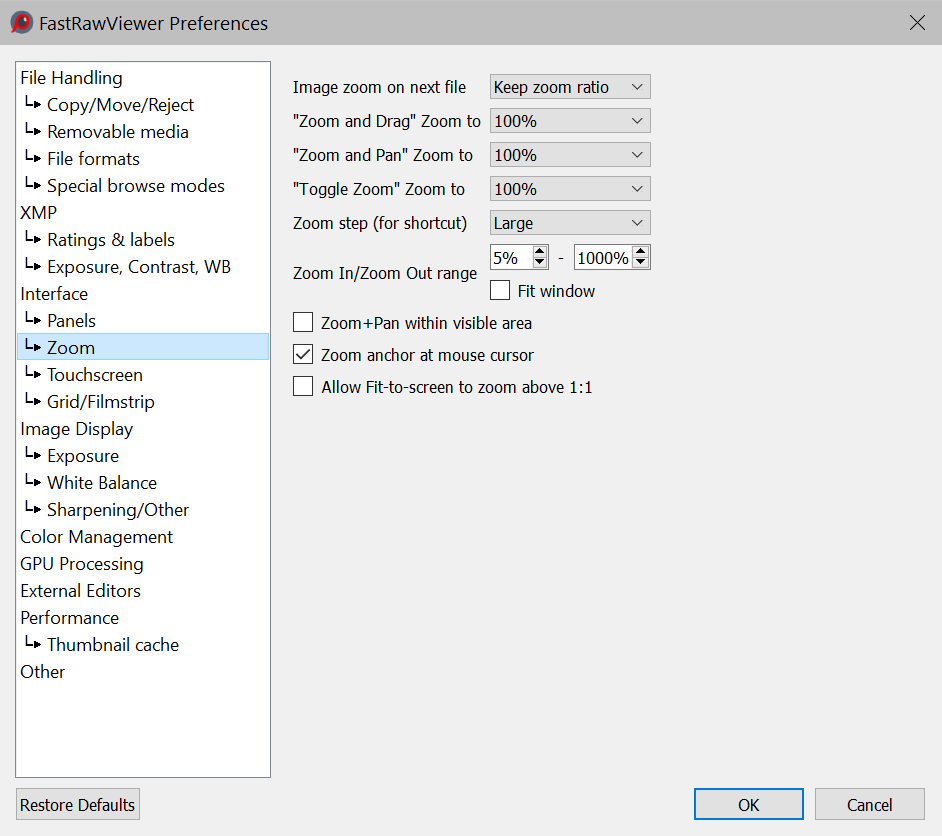Confirm preferences with the OK button
Image resolution: width=942 pixels, height=836 pixels.
[x=748, y=805]
